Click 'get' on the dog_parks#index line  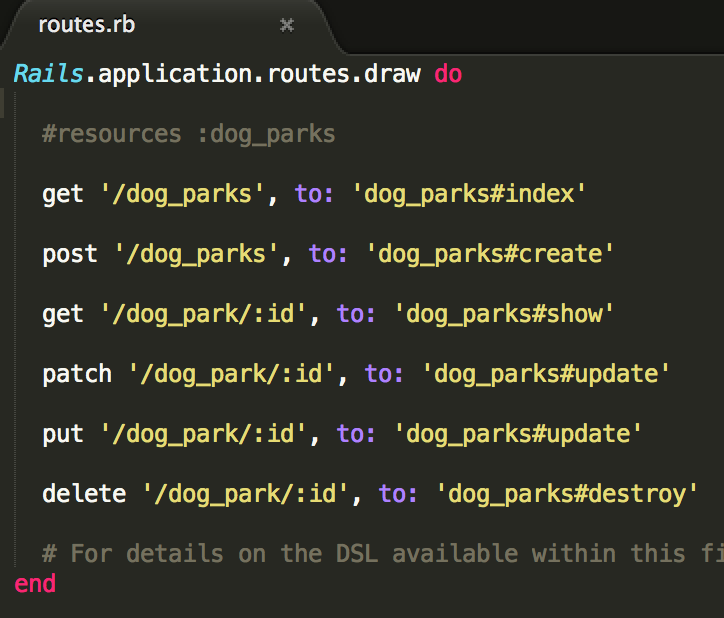pyautogui.click(x=63, y=194)
